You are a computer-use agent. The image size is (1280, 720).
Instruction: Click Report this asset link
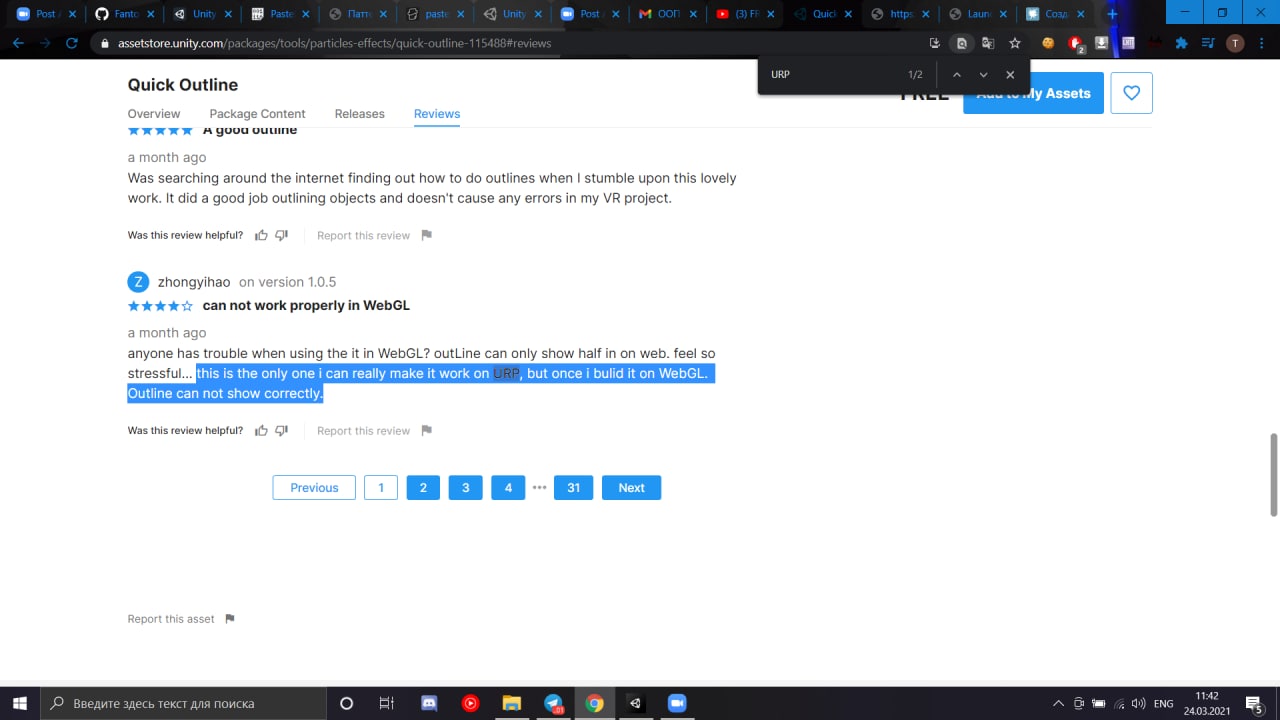[x=171, y=619]
